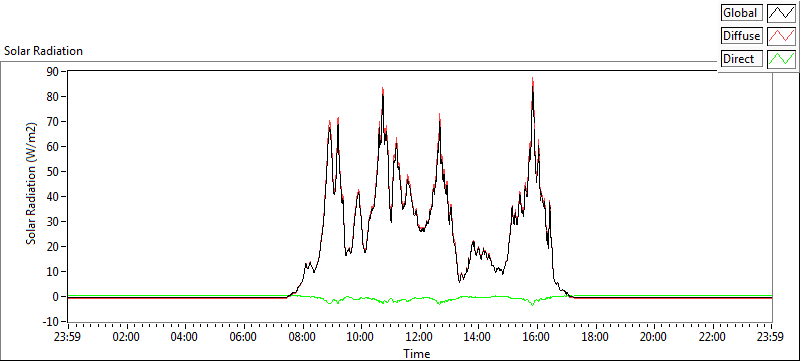The height and width of the screenshot is (361, 800).
Task: Click the 12:00 time axis label
Action: coord(419,337)
